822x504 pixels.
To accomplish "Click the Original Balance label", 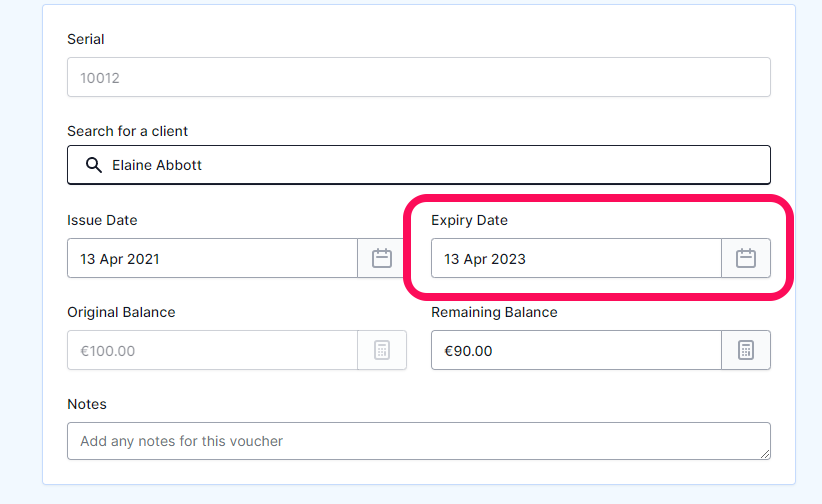I will click(121, 312).
